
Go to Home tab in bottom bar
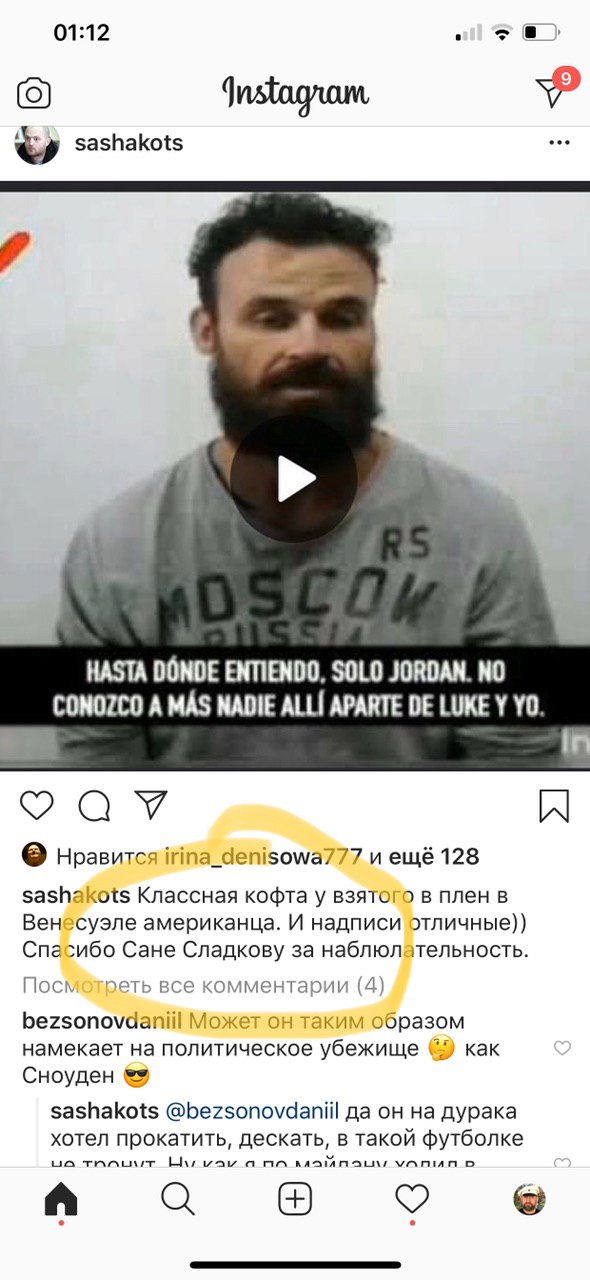click(x=61, y=1200)
